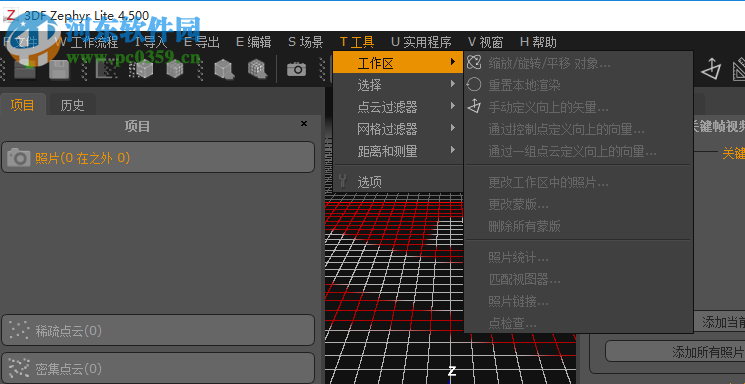Open the 选项 menu entry
This screenshot has width=745, height=384.
[x=398, y=182]
